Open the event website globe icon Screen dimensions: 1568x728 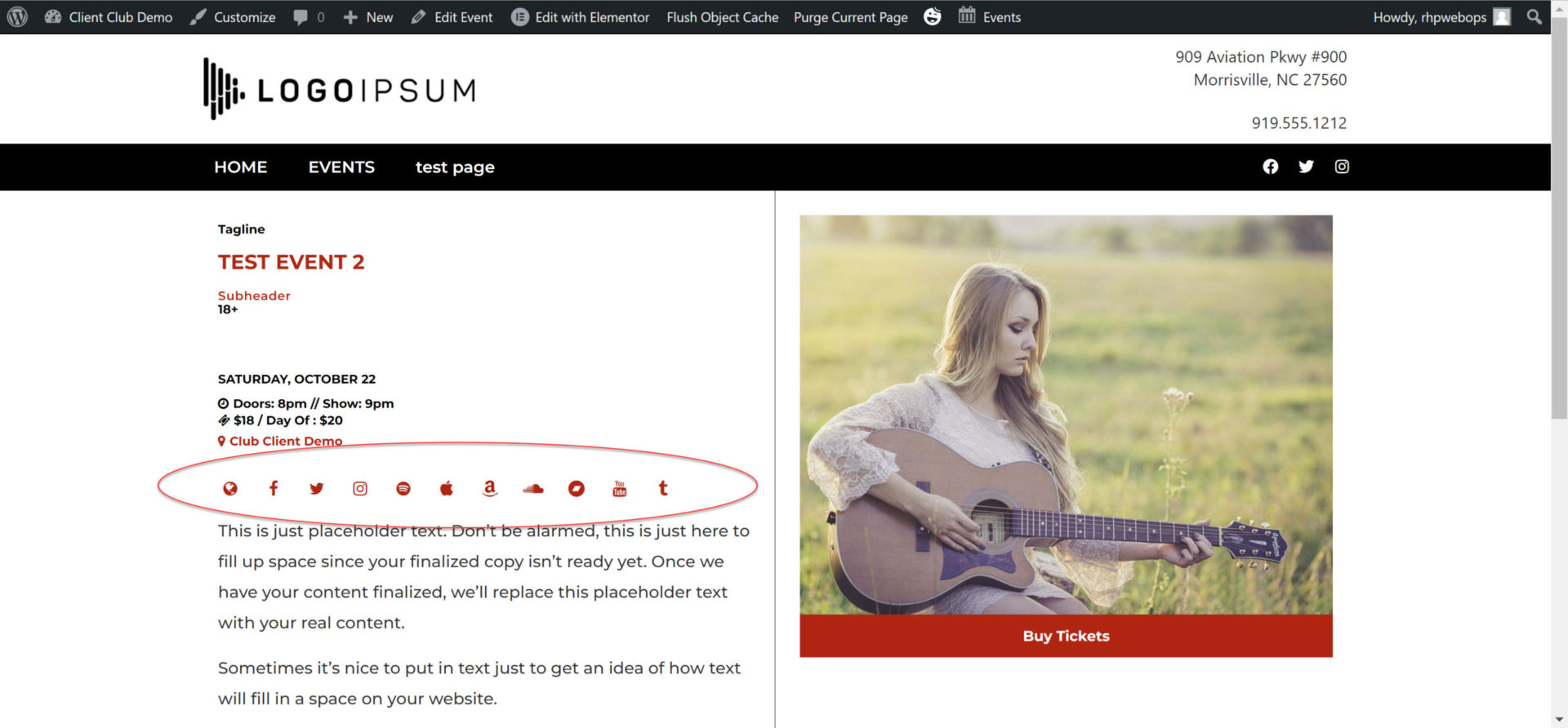pos(230,488)
